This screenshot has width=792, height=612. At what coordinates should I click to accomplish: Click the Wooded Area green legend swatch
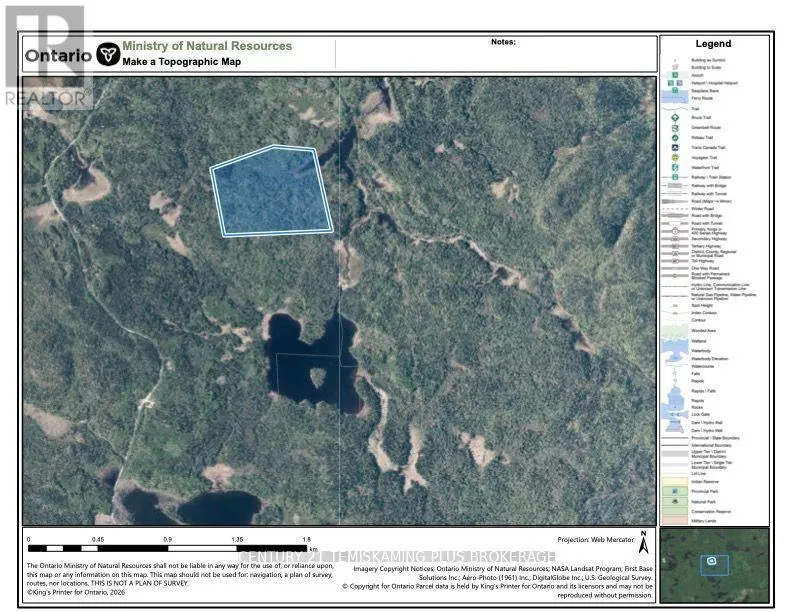pyautogui.click(x=675, y=331)
